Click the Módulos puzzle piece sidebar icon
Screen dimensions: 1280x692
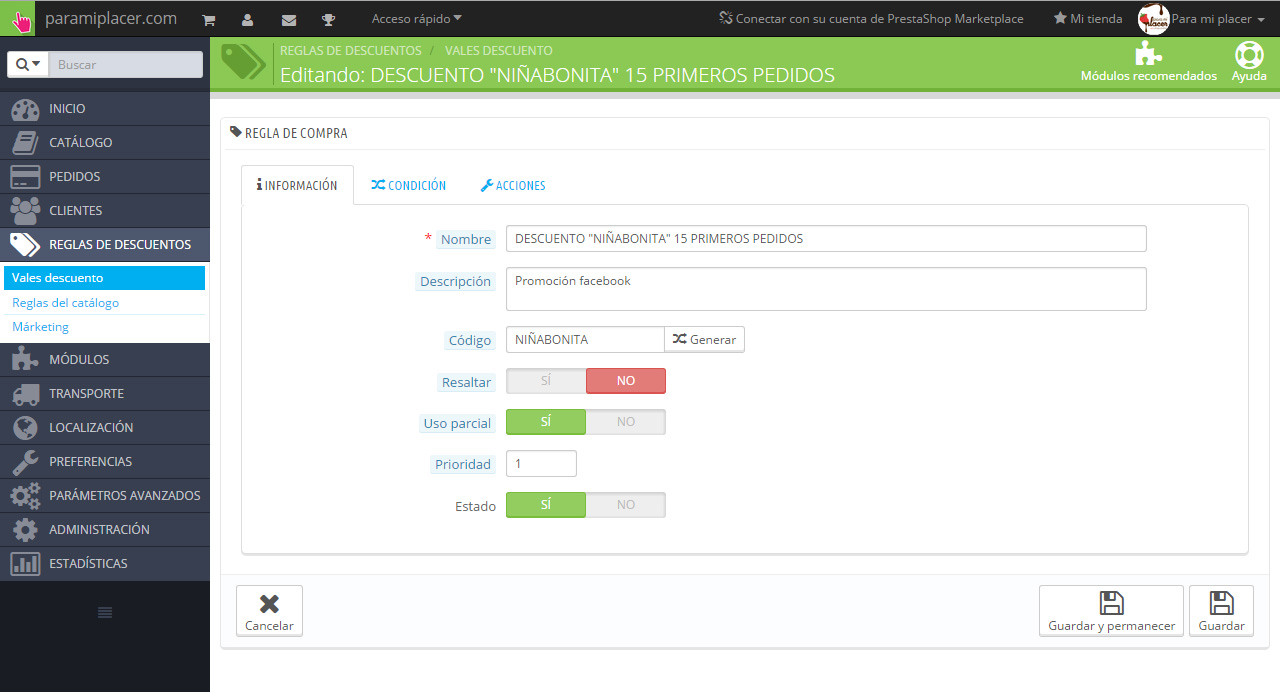(25, 359)
